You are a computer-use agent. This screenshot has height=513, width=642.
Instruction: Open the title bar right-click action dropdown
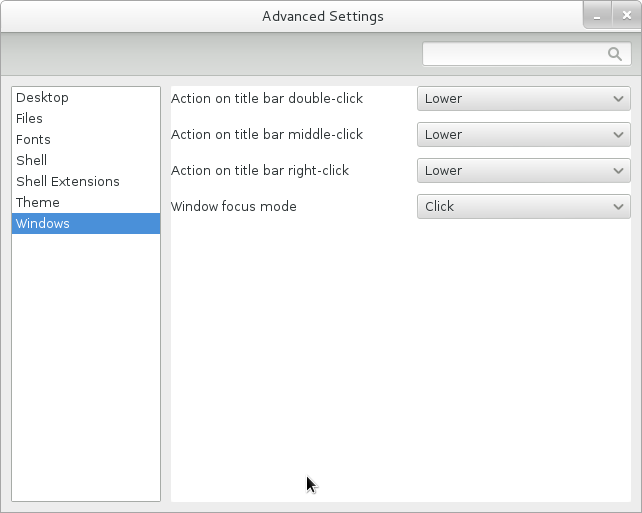coord(524,171)
